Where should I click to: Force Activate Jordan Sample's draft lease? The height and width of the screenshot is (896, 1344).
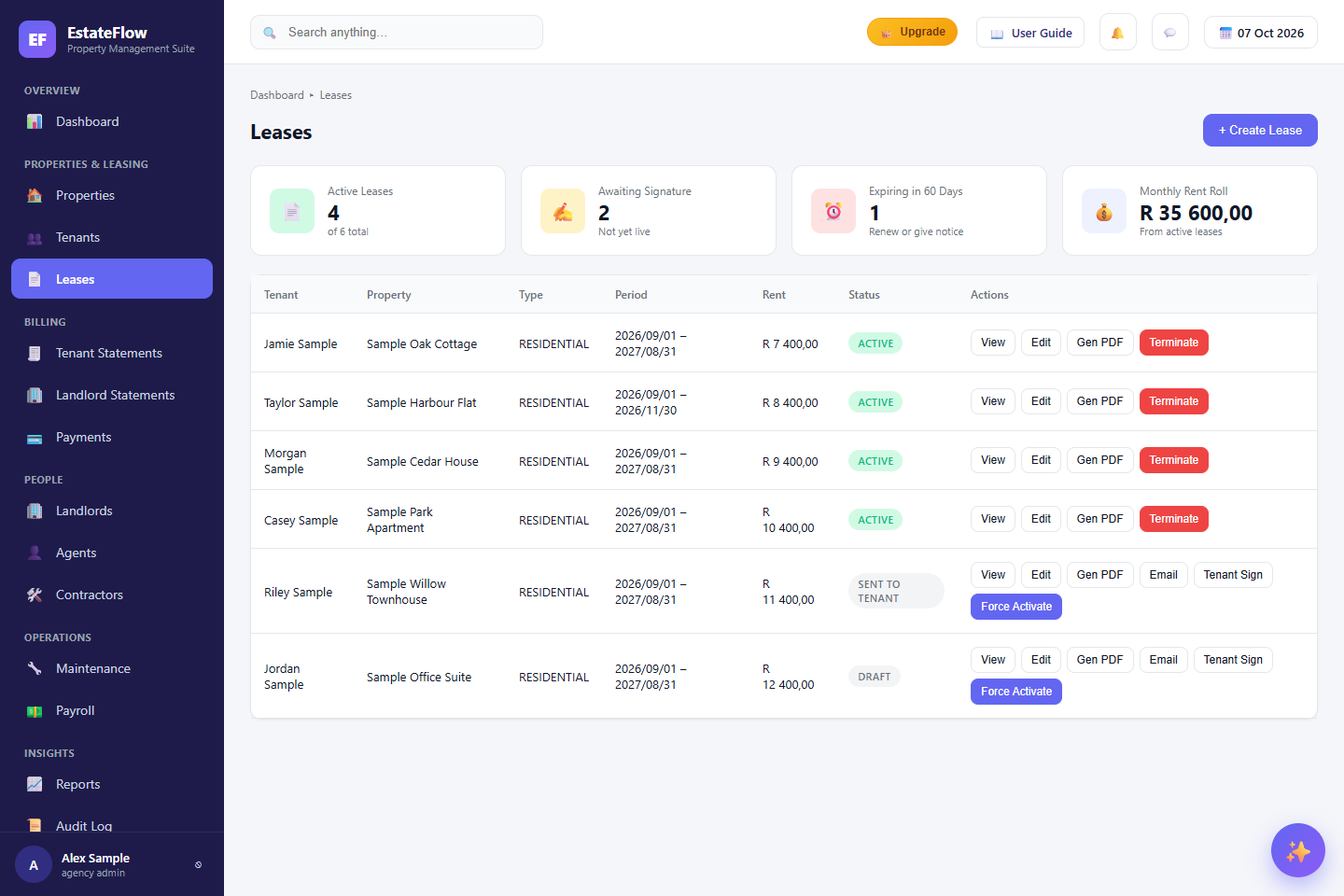(1016, 692)
